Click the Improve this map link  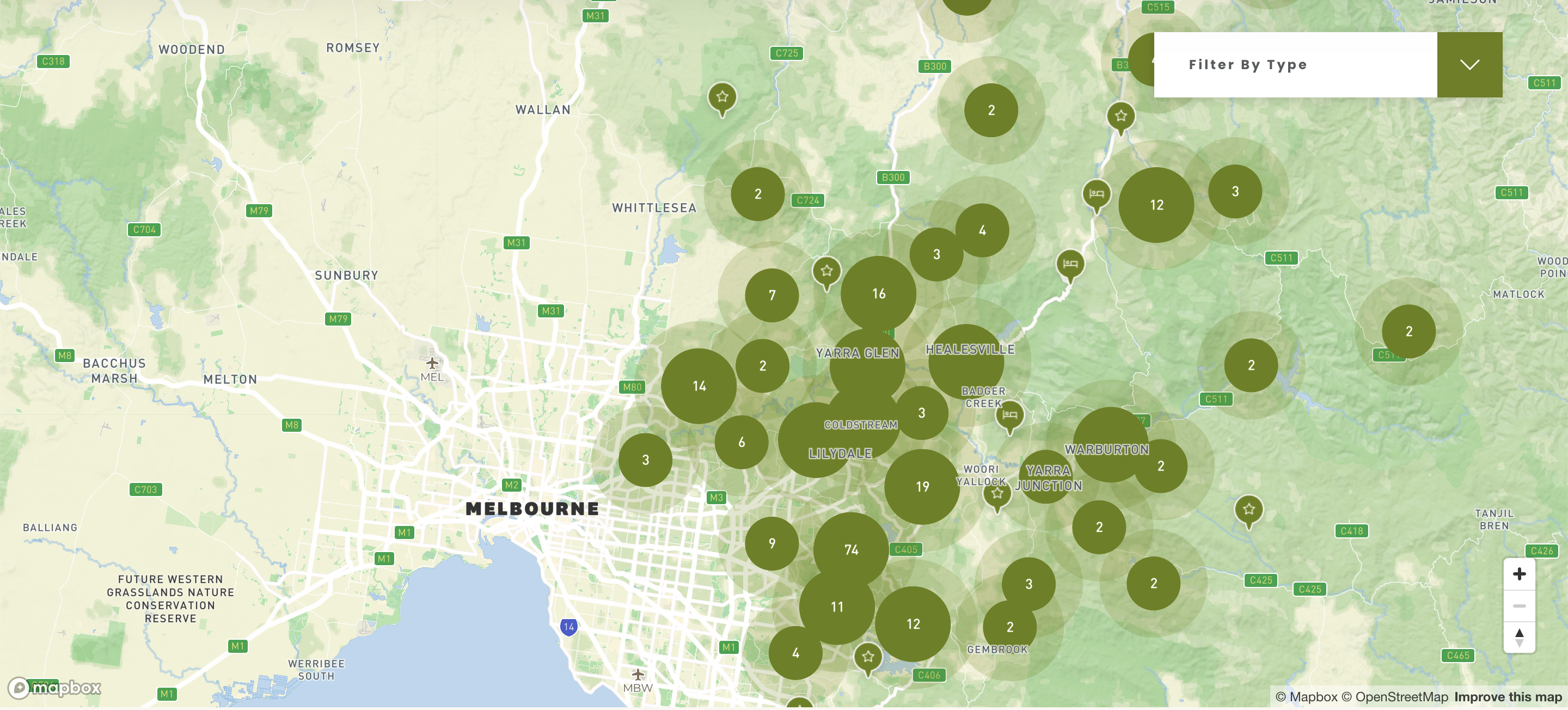1508,697
